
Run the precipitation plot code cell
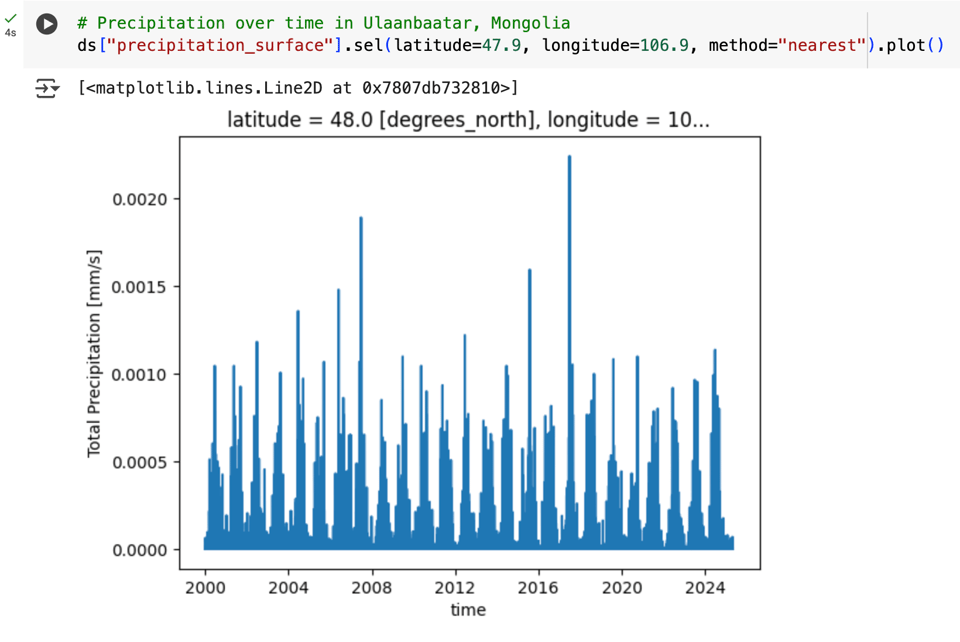click(46, 24)
